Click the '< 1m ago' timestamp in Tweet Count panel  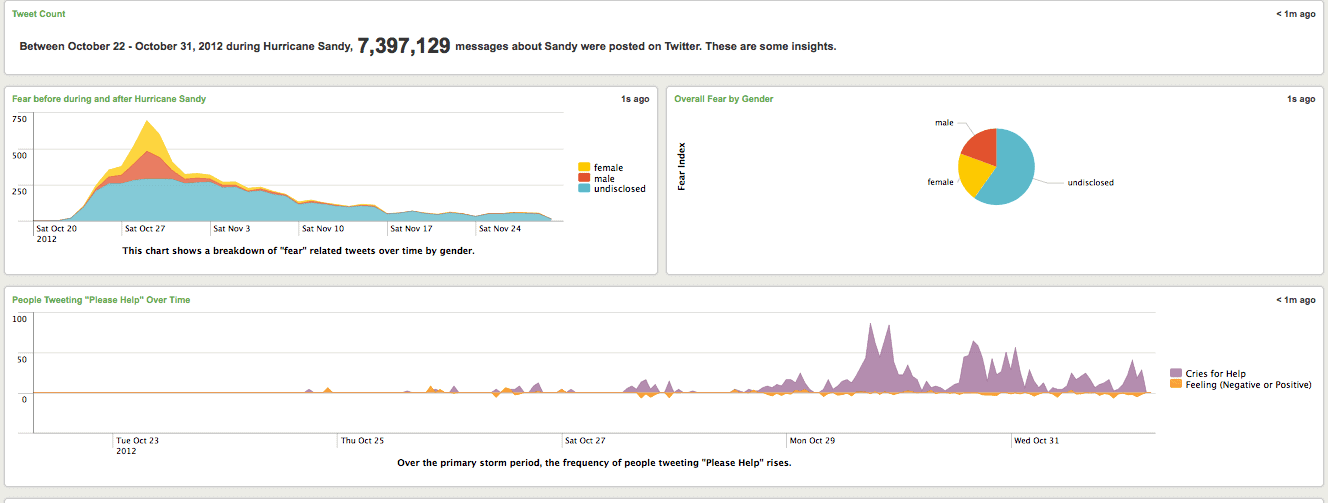coord(1295,14)
